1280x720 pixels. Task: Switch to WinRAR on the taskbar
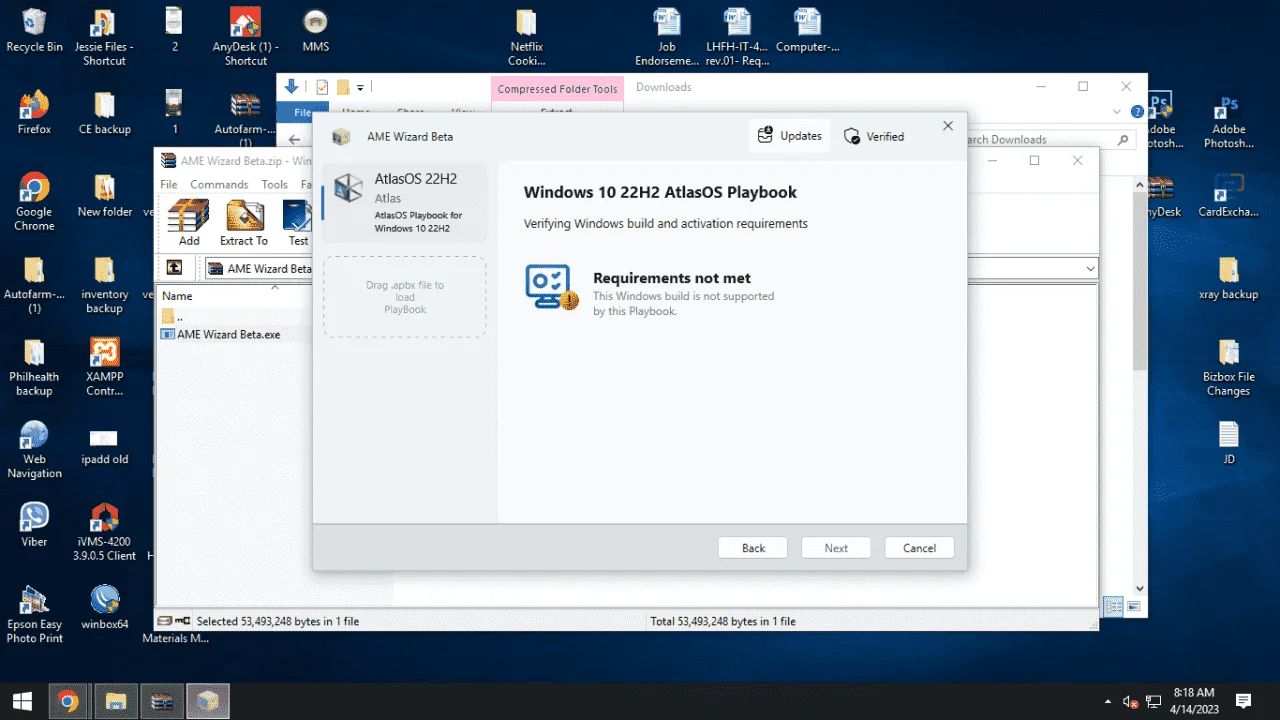pyautogui.click(x=161, y=701)
